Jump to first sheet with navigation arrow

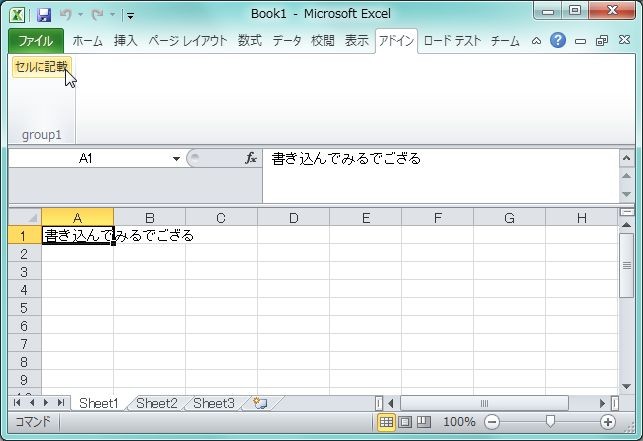point(17,402)
